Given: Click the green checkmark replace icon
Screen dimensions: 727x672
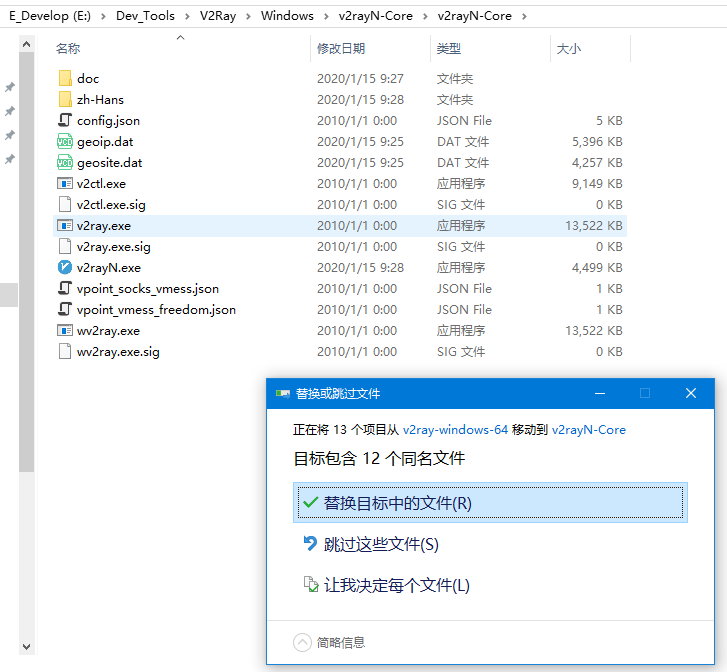Looking at the screenshot, I should [310, 502].
